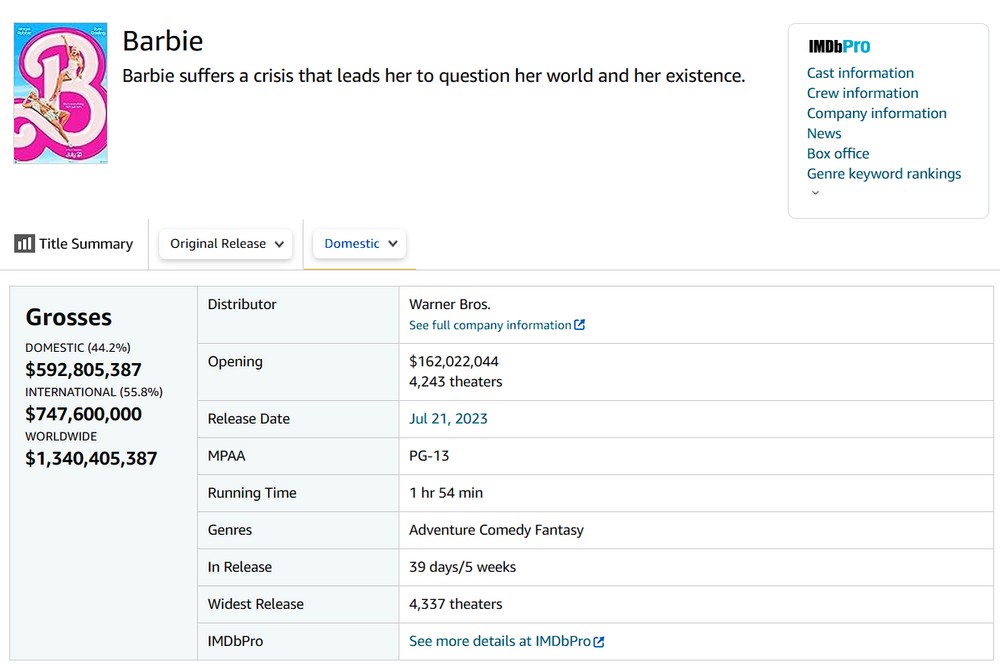
Task: Click the Grosses heading
Action: pyautogui.click(x=68, y=317)
